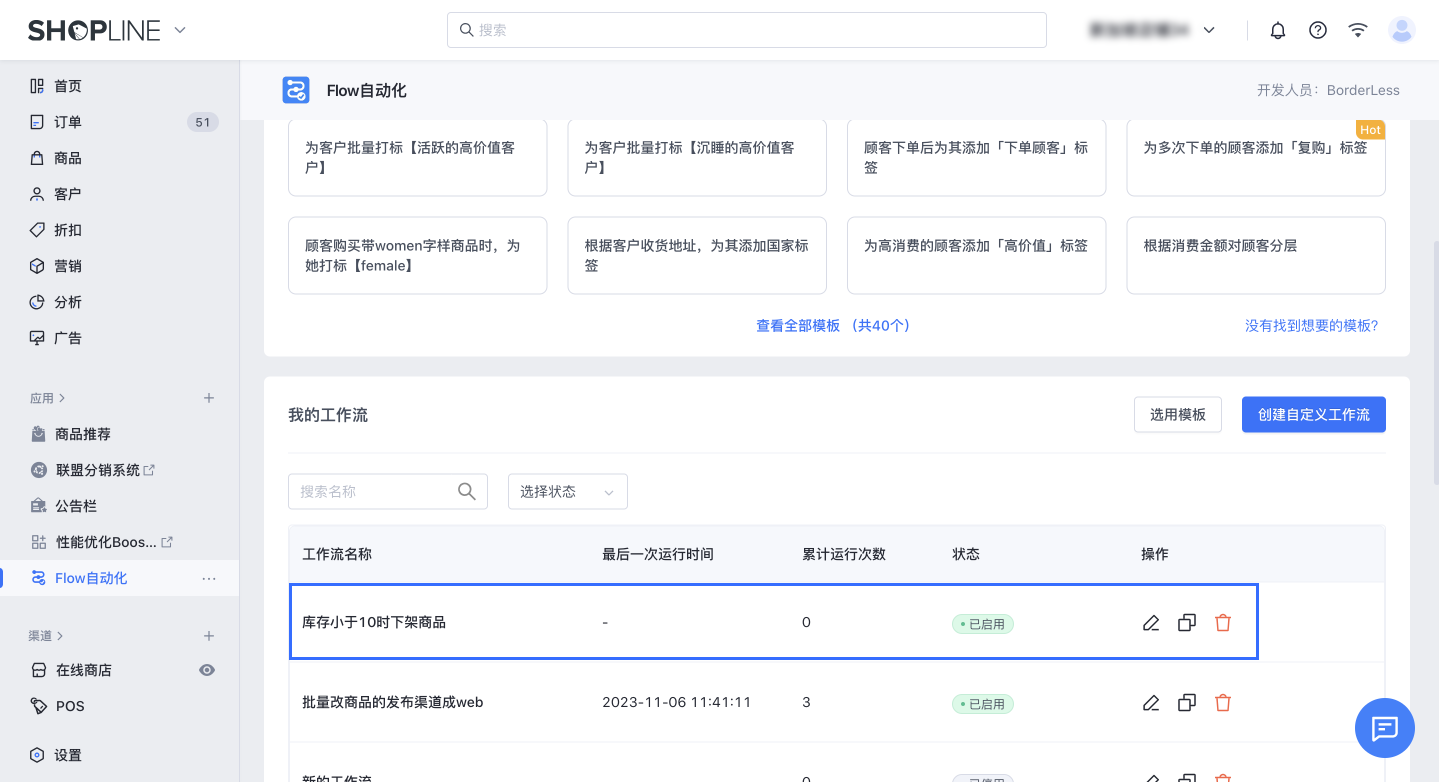Go to 订单 in the sidebar
1439x782 pixels.
tap(68, 122)
